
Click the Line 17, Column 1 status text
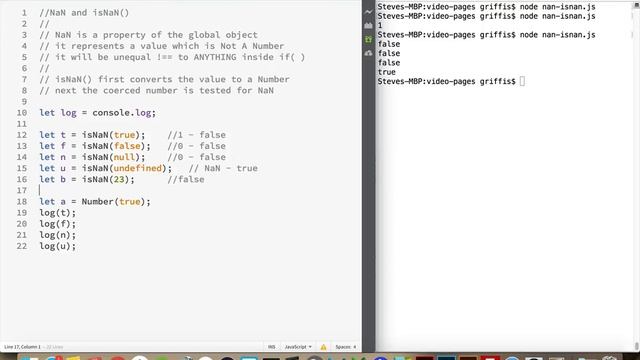click(22, 347)
